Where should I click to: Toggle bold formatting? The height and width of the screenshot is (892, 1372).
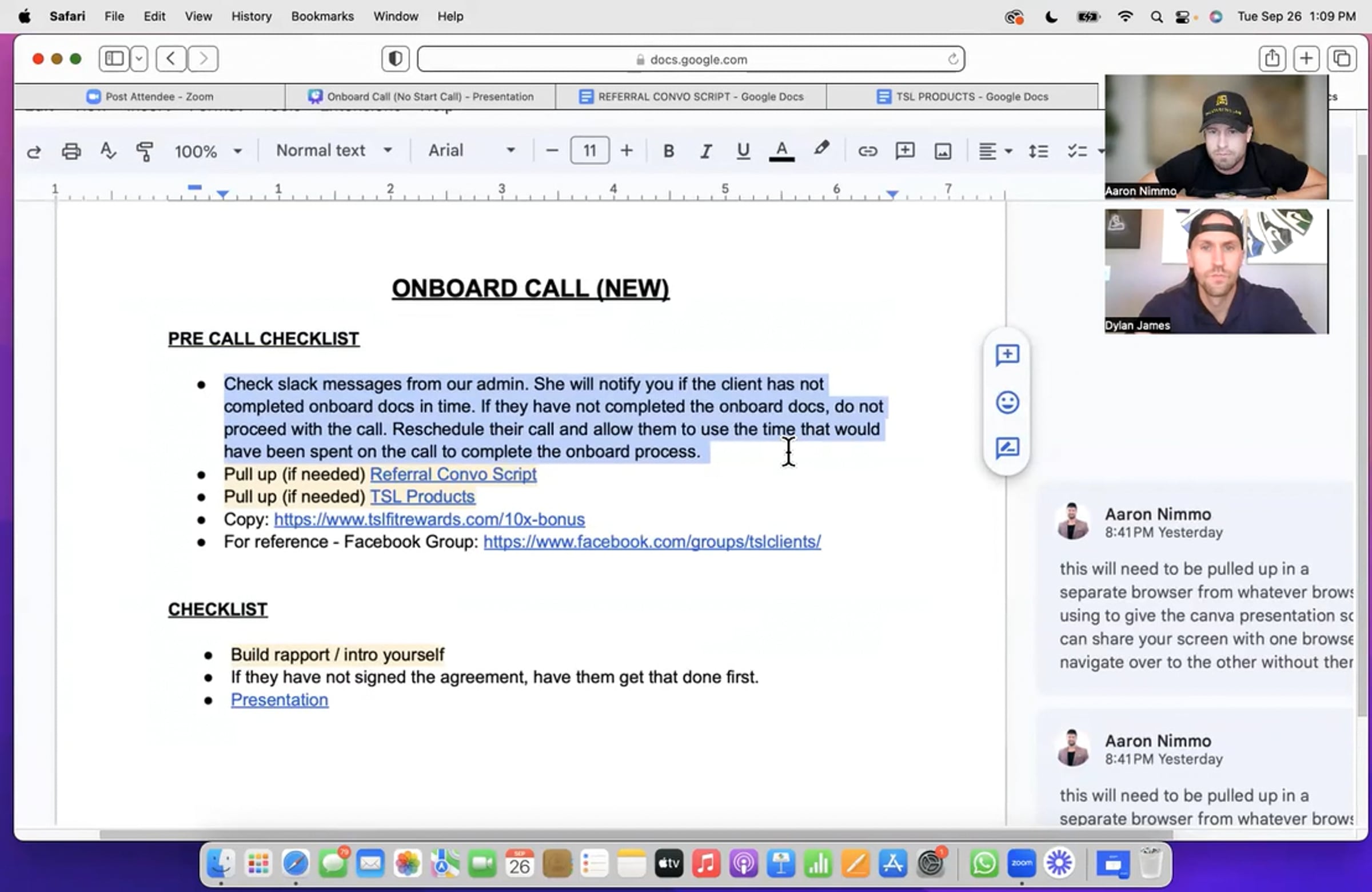pos(668,151)
